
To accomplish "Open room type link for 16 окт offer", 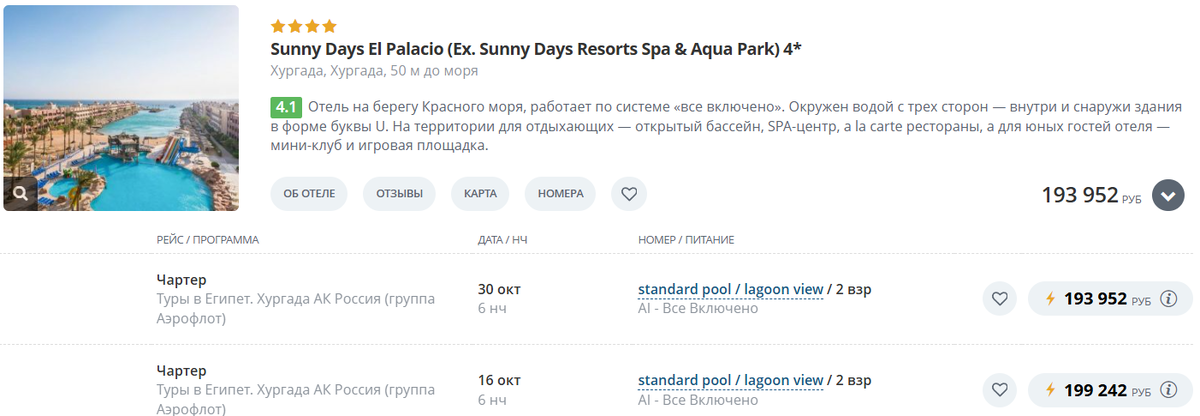I will tap(730, 380).
